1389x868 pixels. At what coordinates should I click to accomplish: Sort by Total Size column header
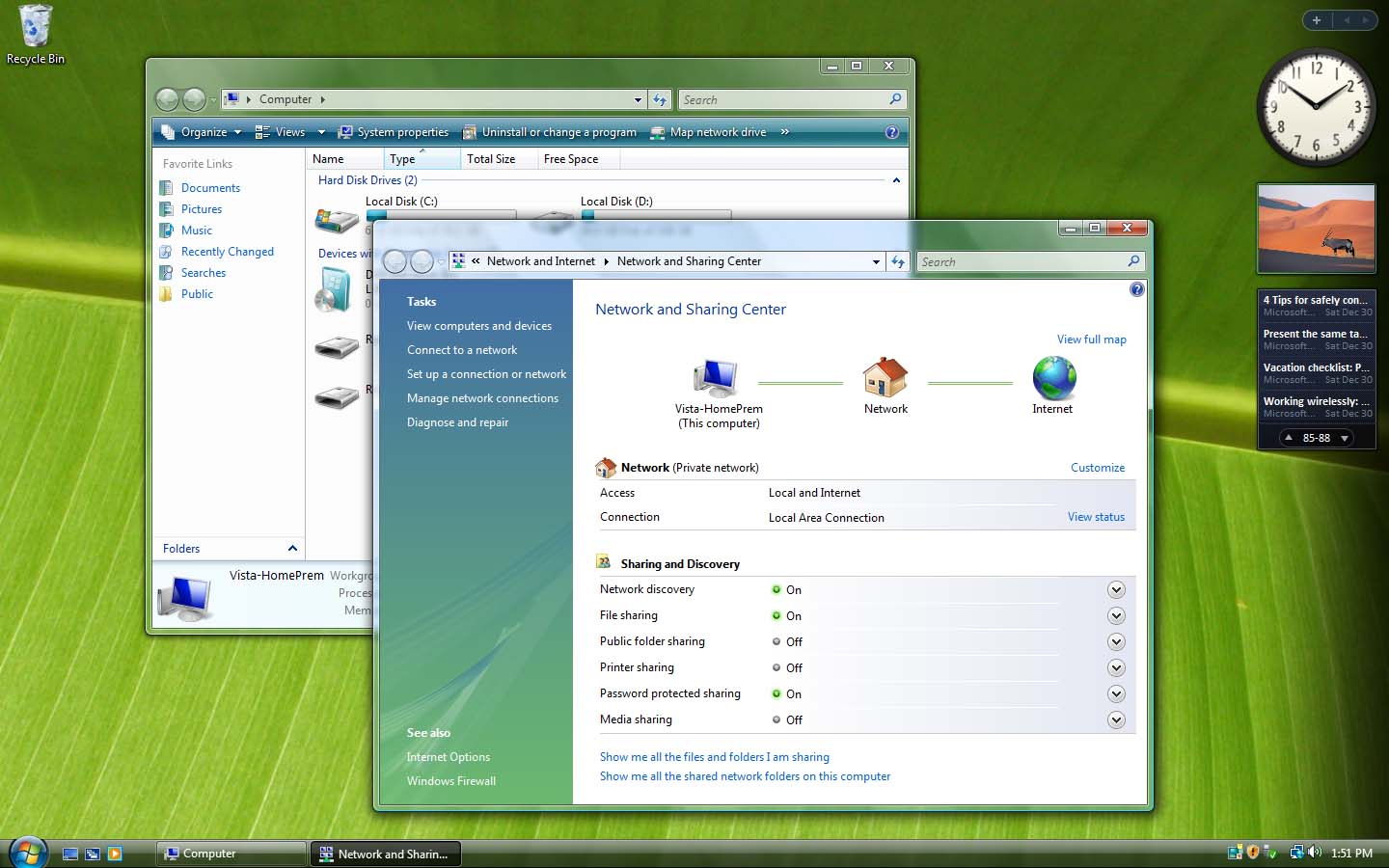coord(499,159)
